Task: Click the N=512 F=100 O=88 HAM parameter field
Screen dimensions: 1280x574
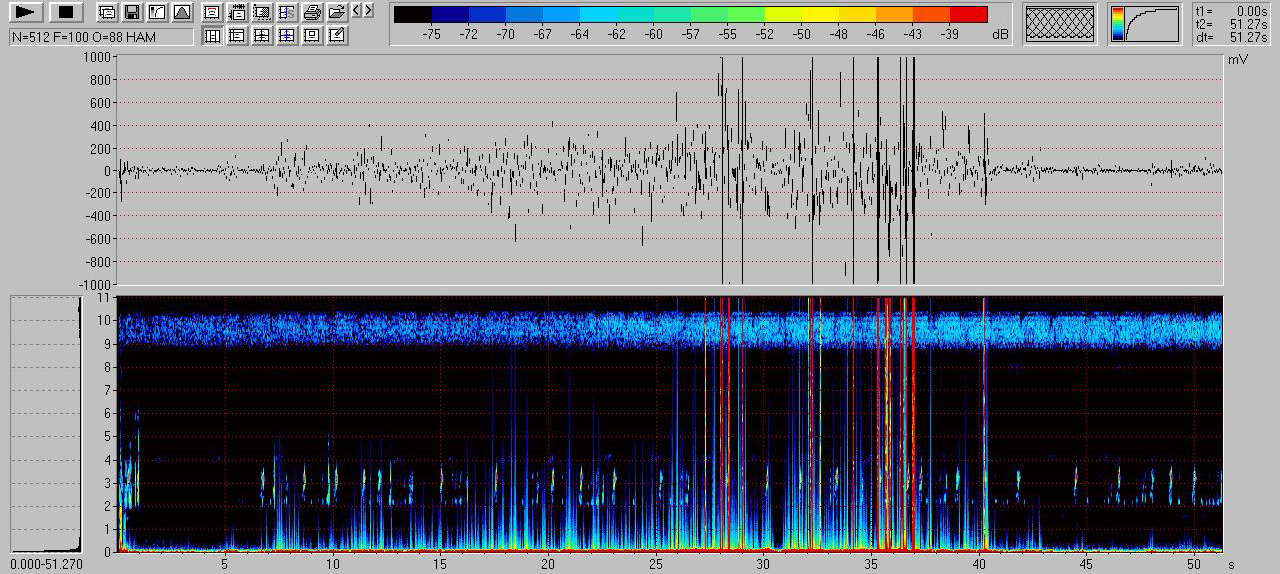Action: 101,37
